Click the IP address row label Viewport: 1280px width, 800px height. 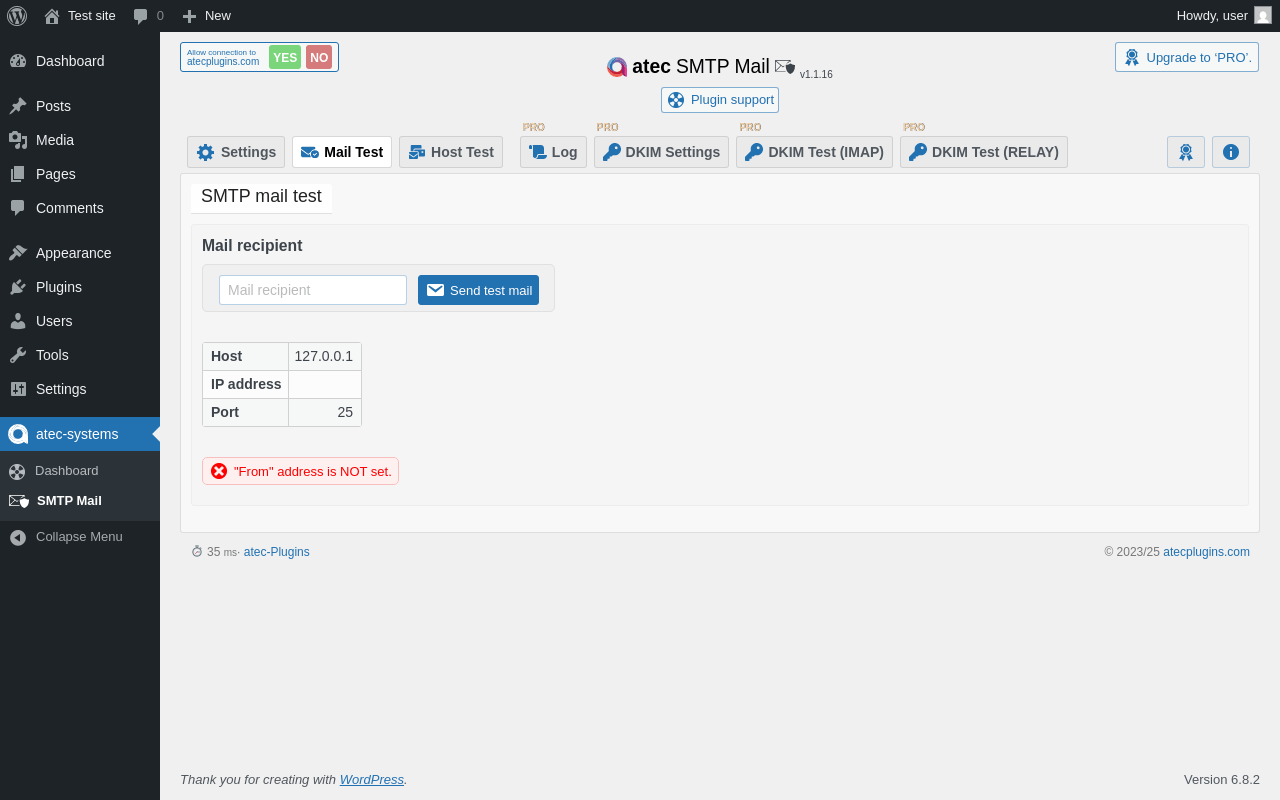click(246, 384)
